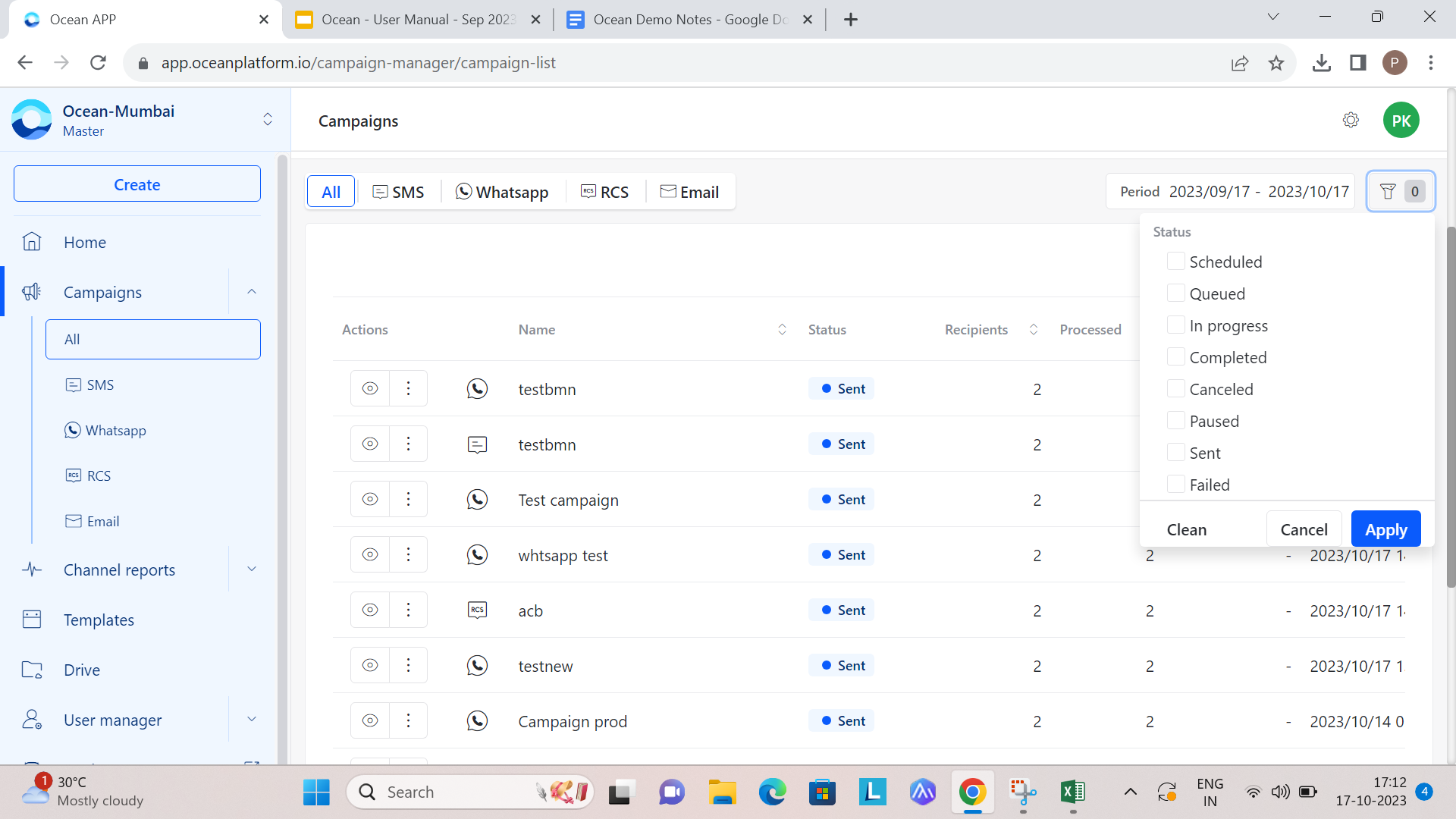
Task: Click the Home icon in sidebar
Action: (x=32, y=242)
